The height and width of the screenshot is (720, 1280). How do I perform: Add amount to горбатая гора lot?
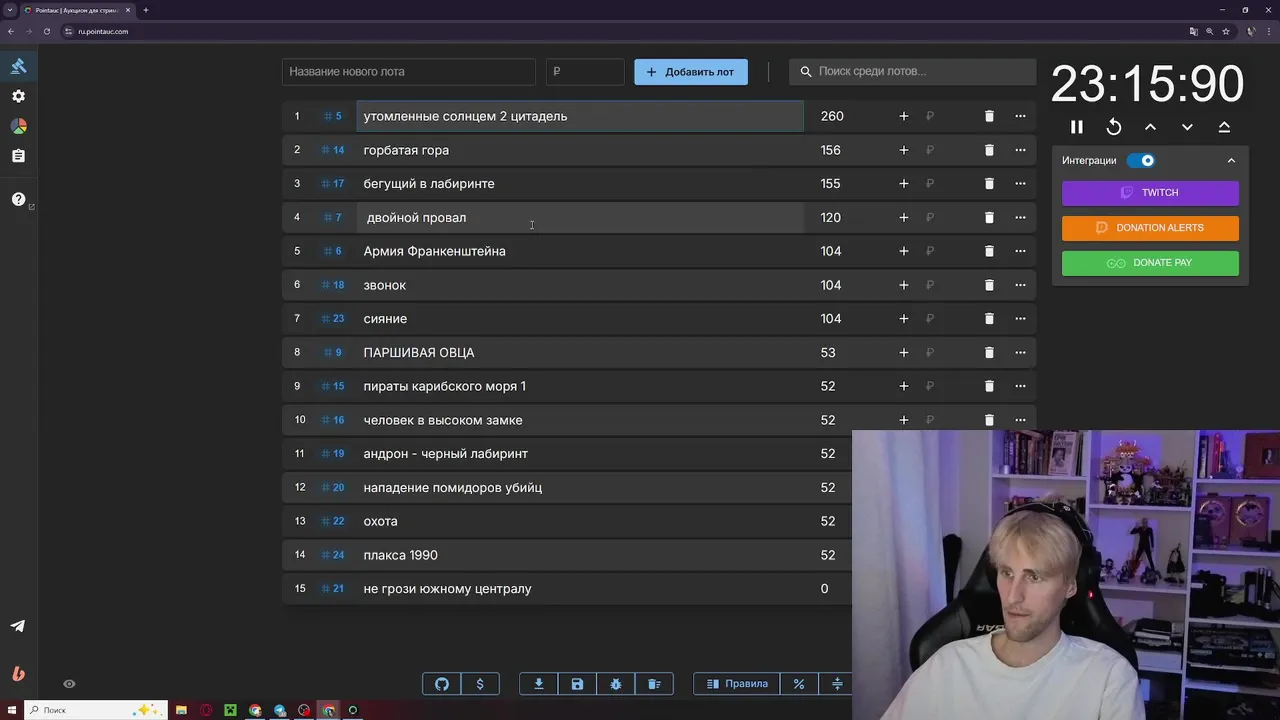click(x=904, y=150)
